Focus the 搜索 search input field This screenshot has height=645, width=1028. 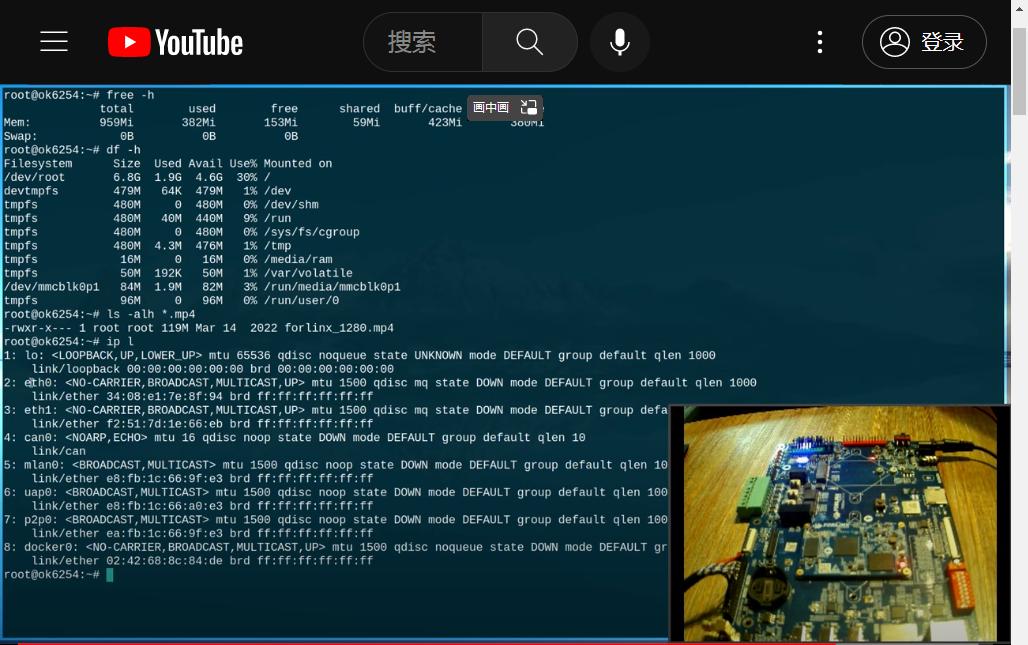click(423, 42)
